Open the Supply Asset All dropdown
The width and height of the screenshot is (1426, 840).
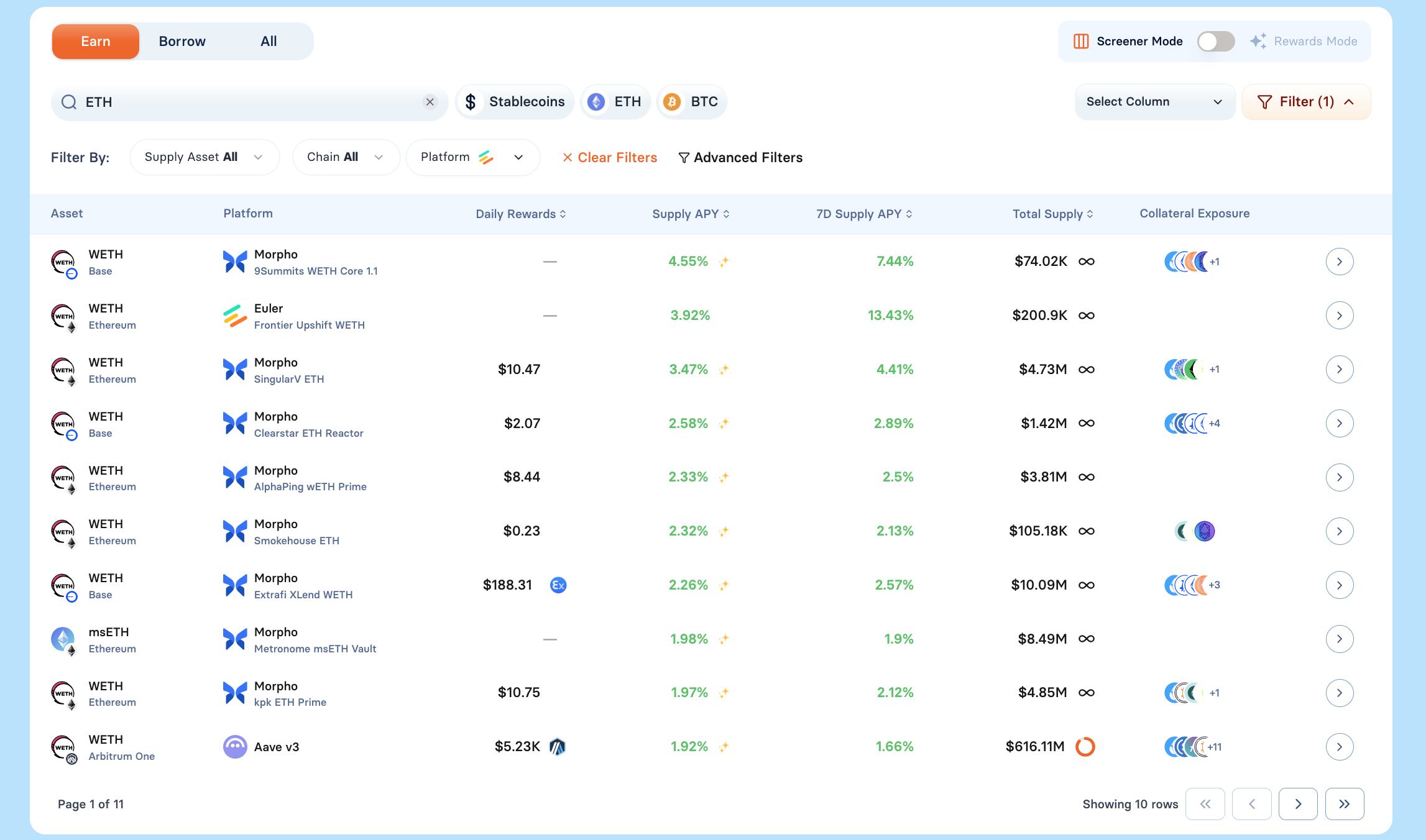(x=204, y=157)
